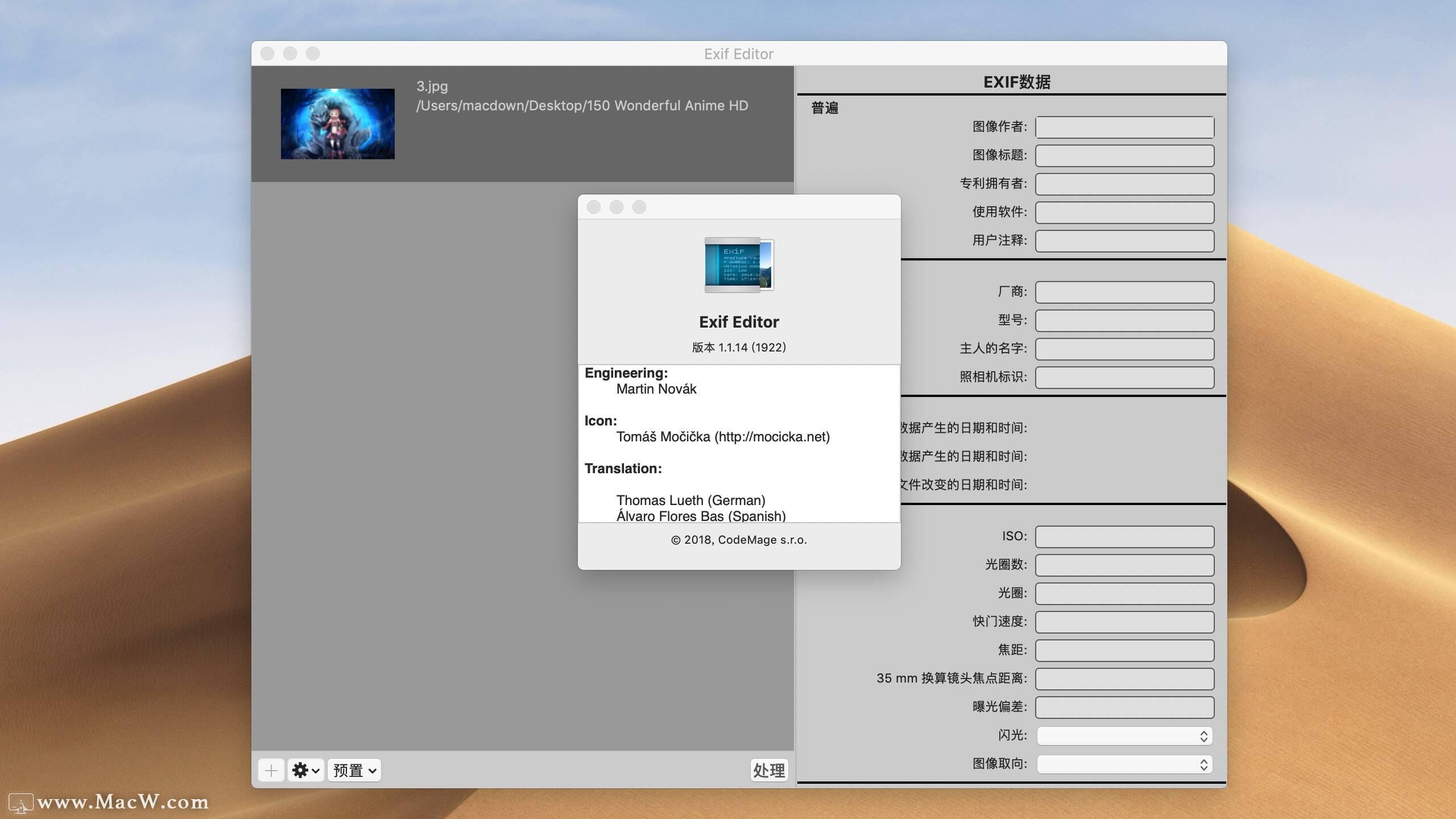Click the Exif Editor app icon in About
The width and height of the screenshot is (1456, 819).
(x=739, y=265)
